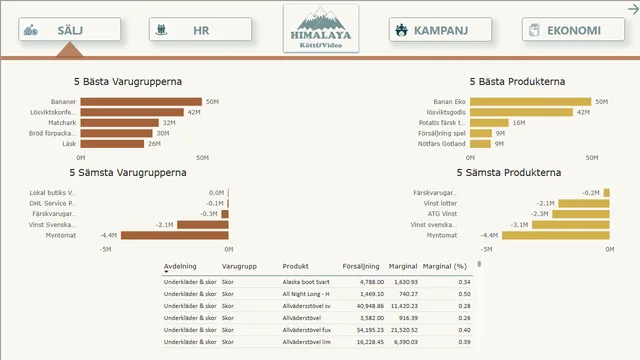Switch to the HR section
Image resolution: width=640 pixels, height=360 pixels.
click(200, 29)
